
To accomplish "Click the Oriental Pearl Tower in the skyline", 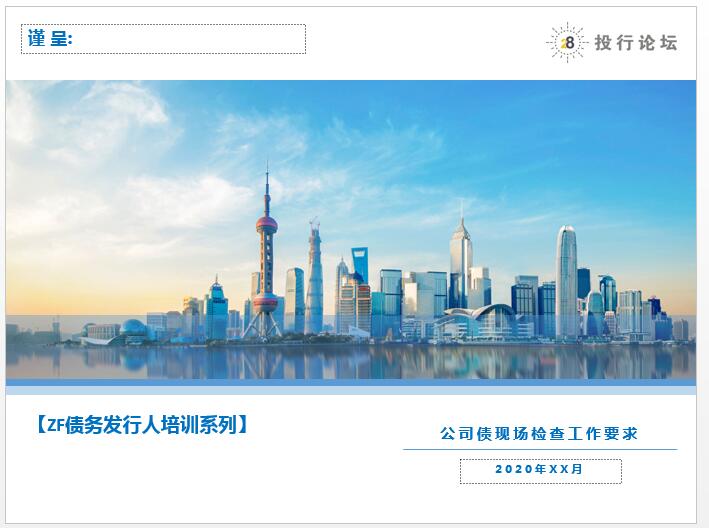I will [266, 253].
